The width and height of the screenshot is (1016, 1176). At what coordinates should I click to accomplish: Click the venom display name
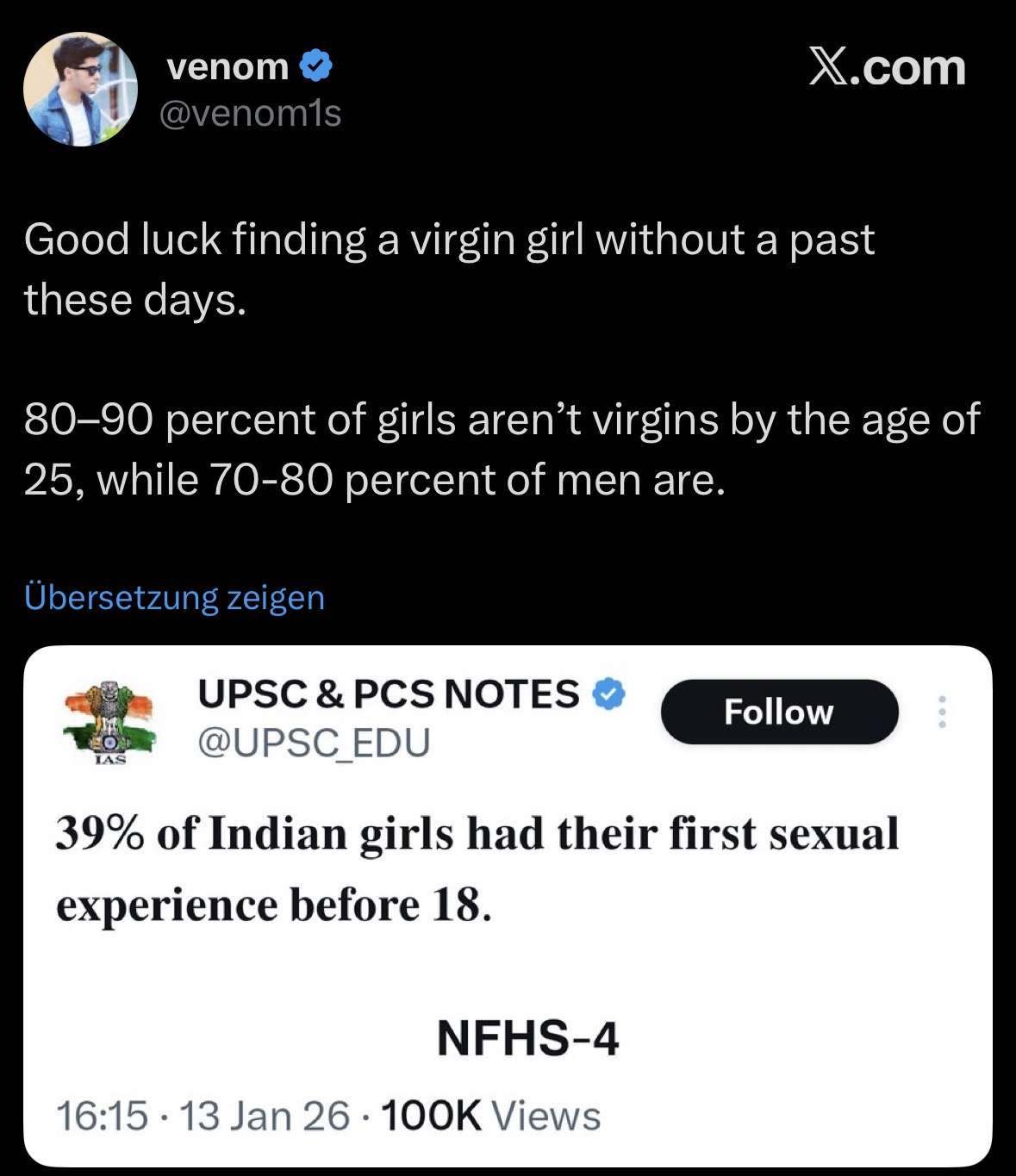click(228, 66)
